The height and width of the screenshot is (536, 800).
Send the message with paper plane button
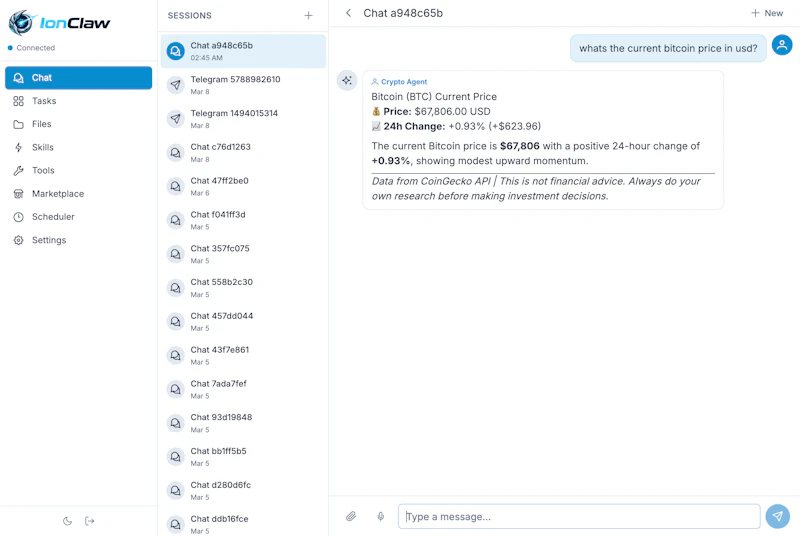pyautogui.click(x=778, y=516)
